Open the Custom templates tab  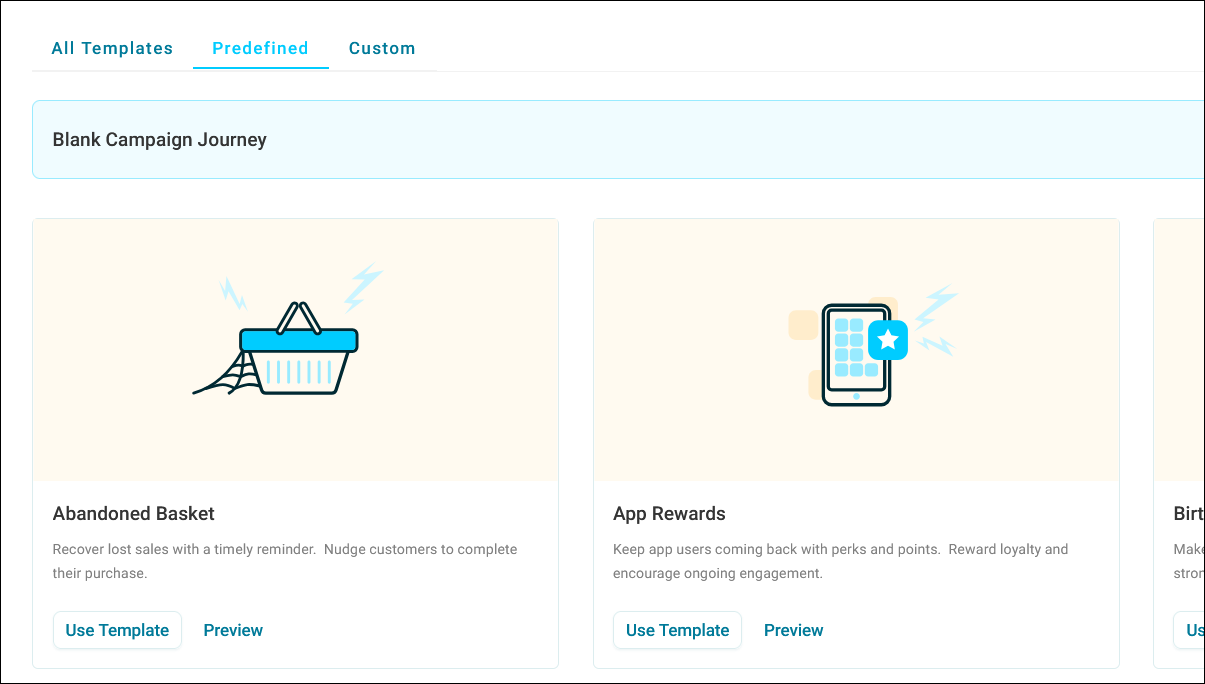pos(382,48)
